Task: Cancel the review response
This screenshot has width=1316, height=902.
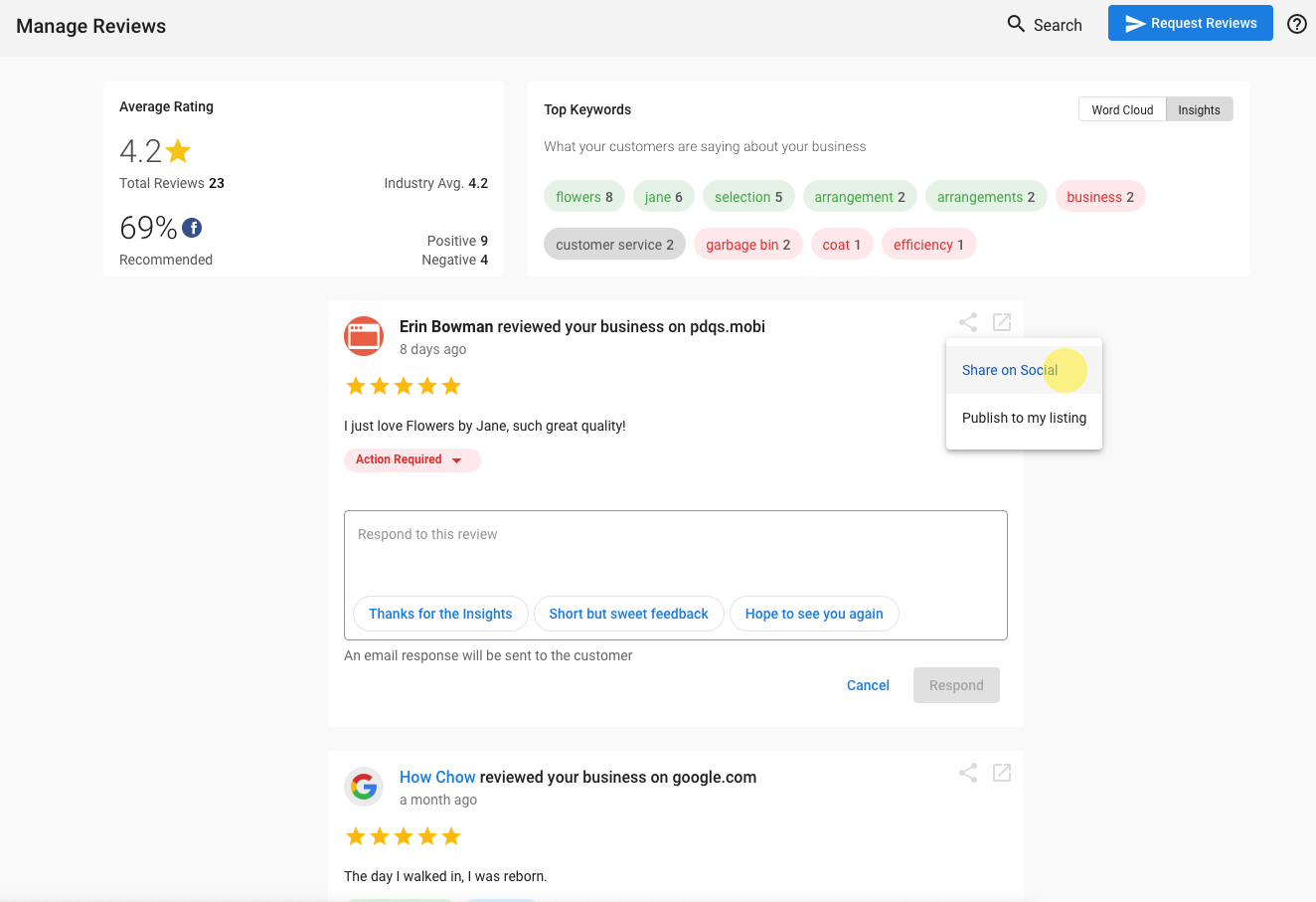Action: [867, 685]
